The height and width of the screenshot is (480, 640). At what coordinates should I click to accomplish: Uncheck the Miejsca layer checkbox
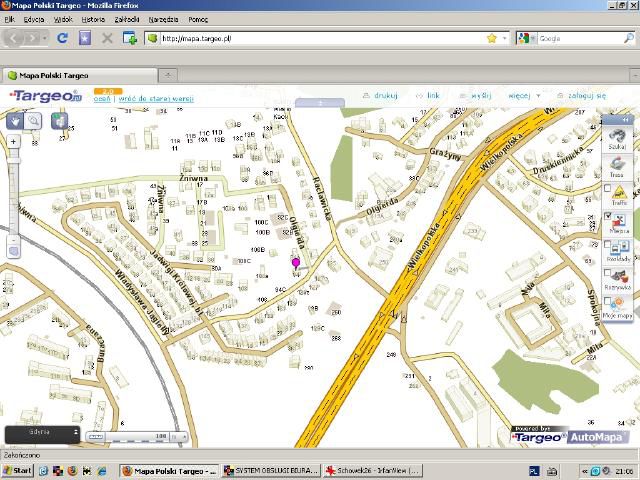coord(607,216)
